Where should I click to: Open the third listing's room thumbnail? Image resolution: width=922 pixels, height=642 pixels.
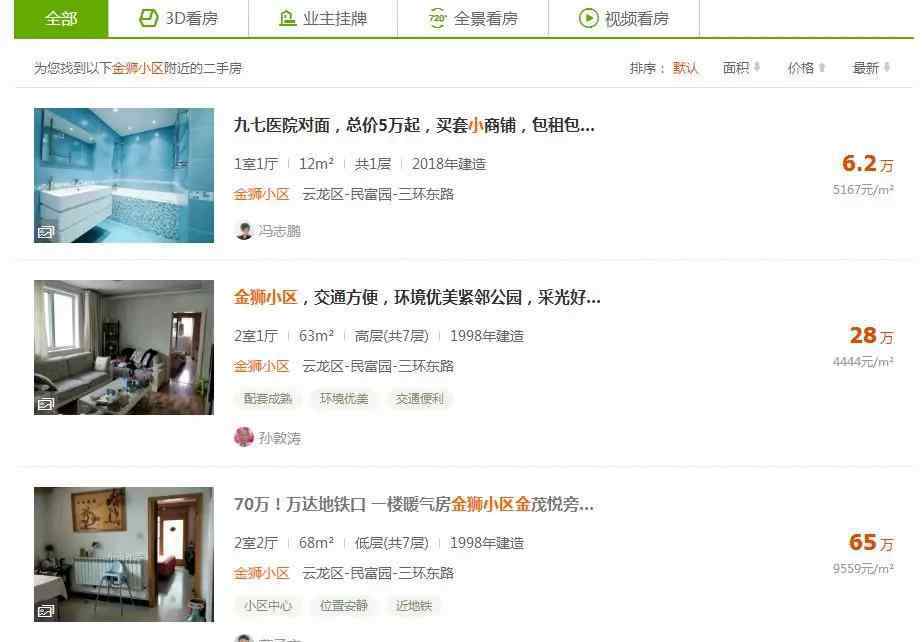point(124,554)
